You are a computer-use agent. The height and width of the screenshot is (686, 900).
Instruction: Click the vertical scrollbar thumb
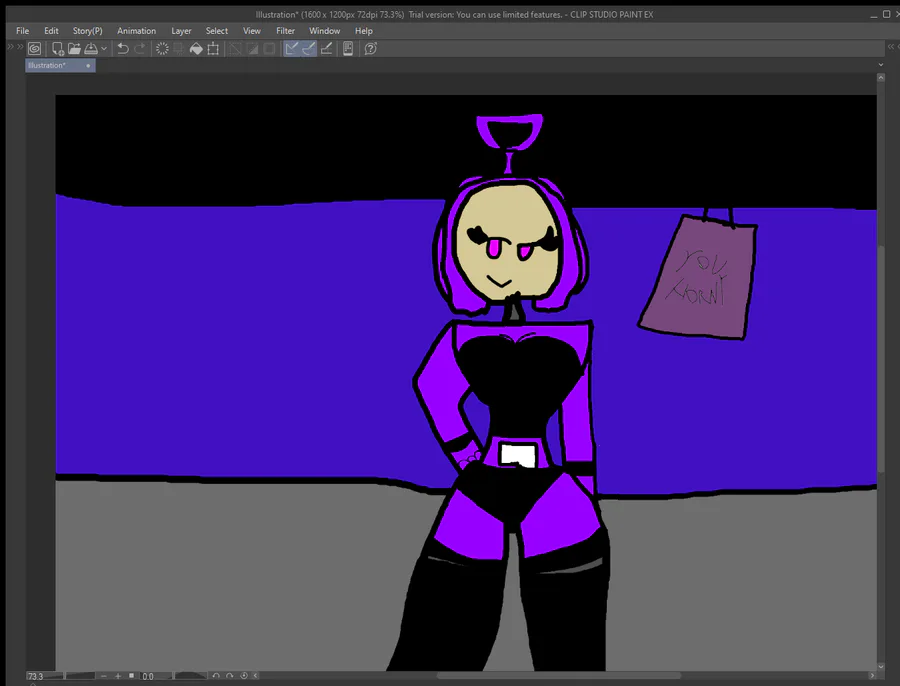pyautogui.click(x=881, y=357)
